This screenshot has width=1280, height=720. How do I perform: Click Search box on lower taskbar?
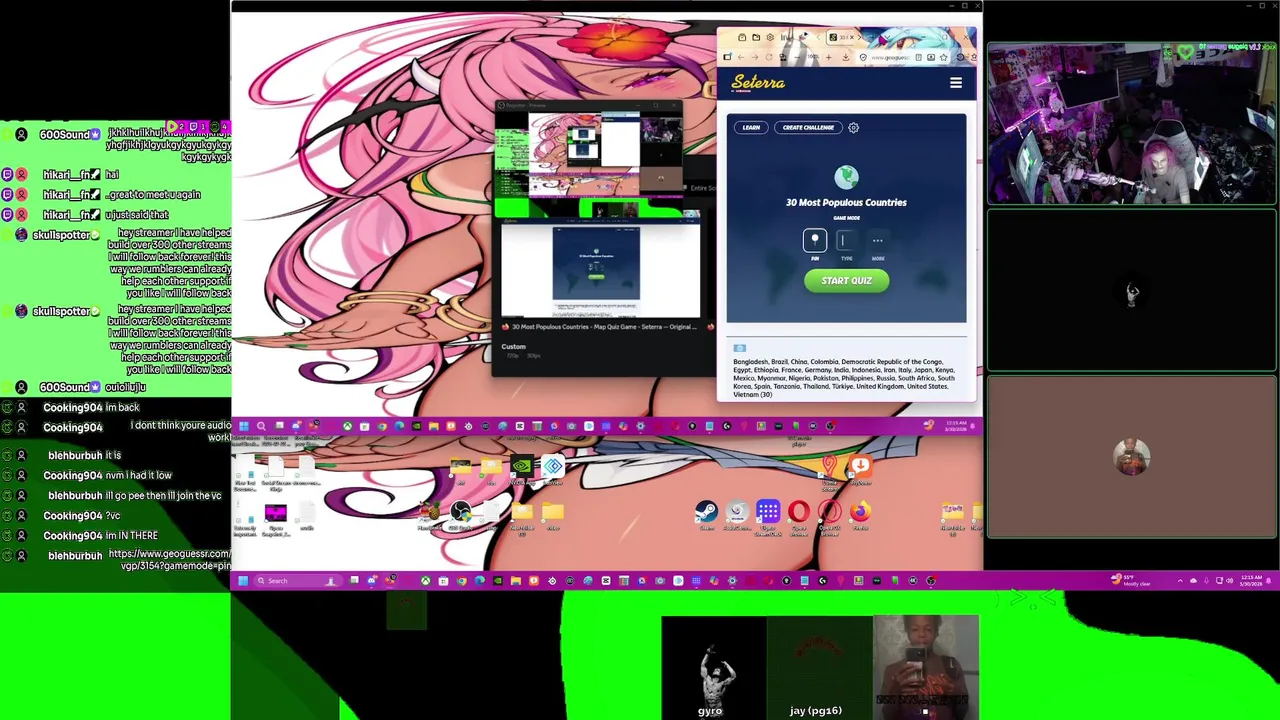296,580
